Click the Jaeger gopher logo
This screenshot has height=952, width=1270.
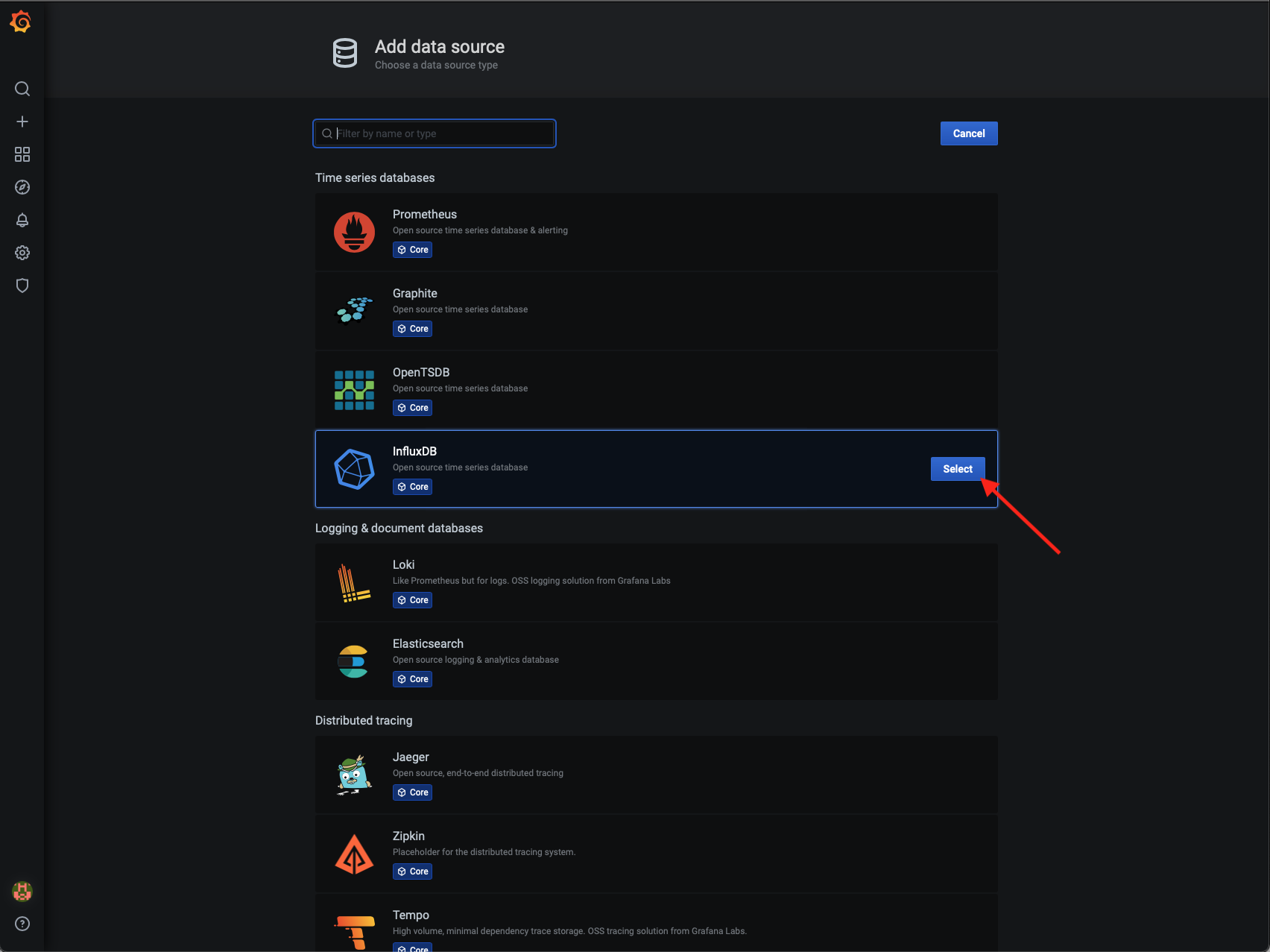pyautogui.click(x=354, y=775)
